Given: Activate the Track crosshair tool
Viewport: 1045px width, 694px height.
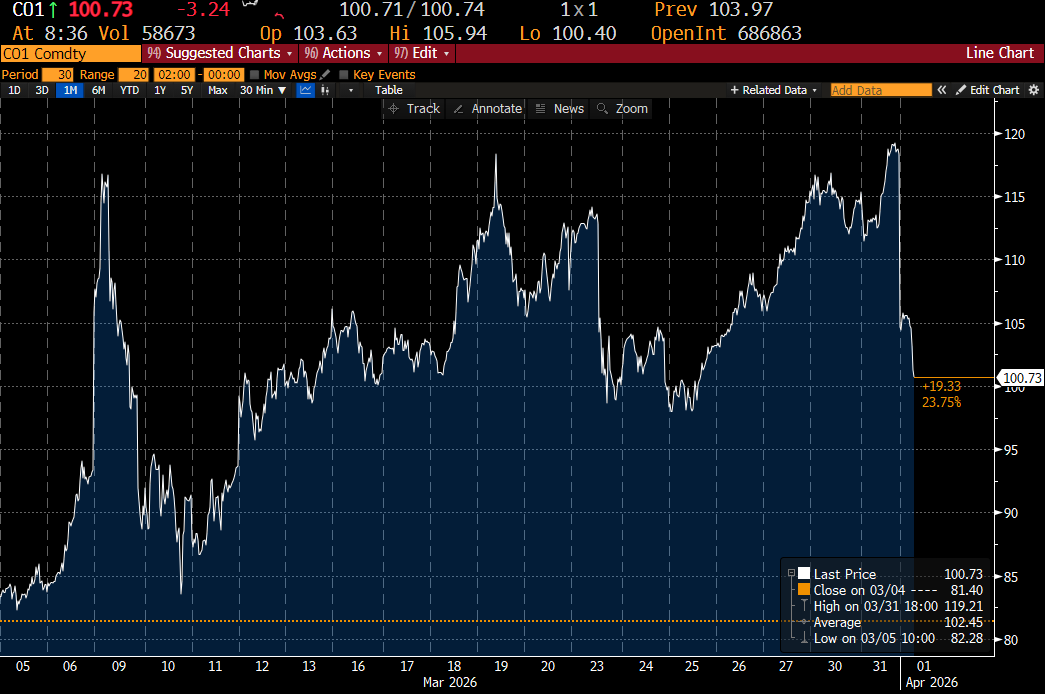Looking at the screenshot, I should [x=414, y=109].
